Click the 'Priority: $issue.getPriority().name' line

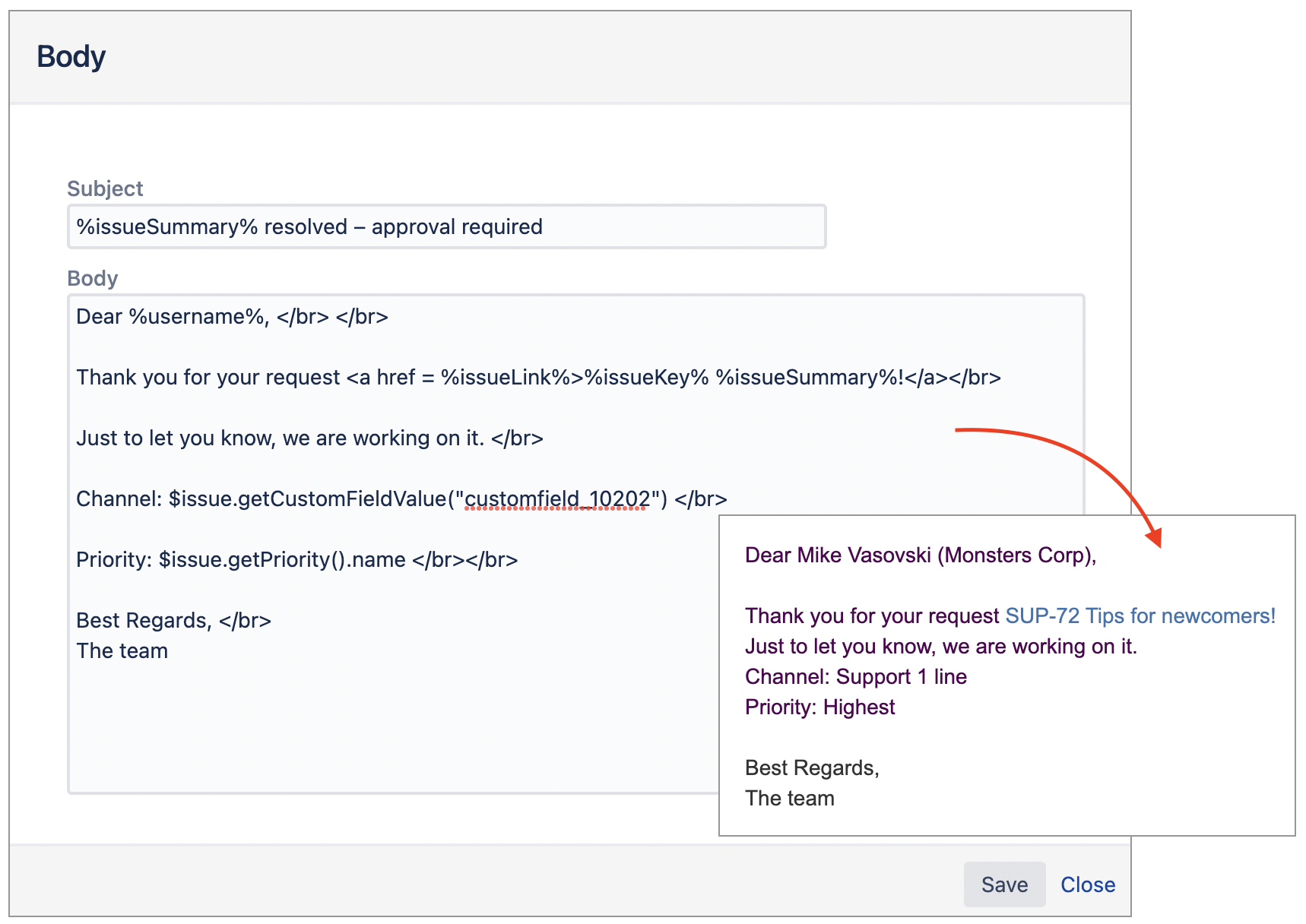296,560
